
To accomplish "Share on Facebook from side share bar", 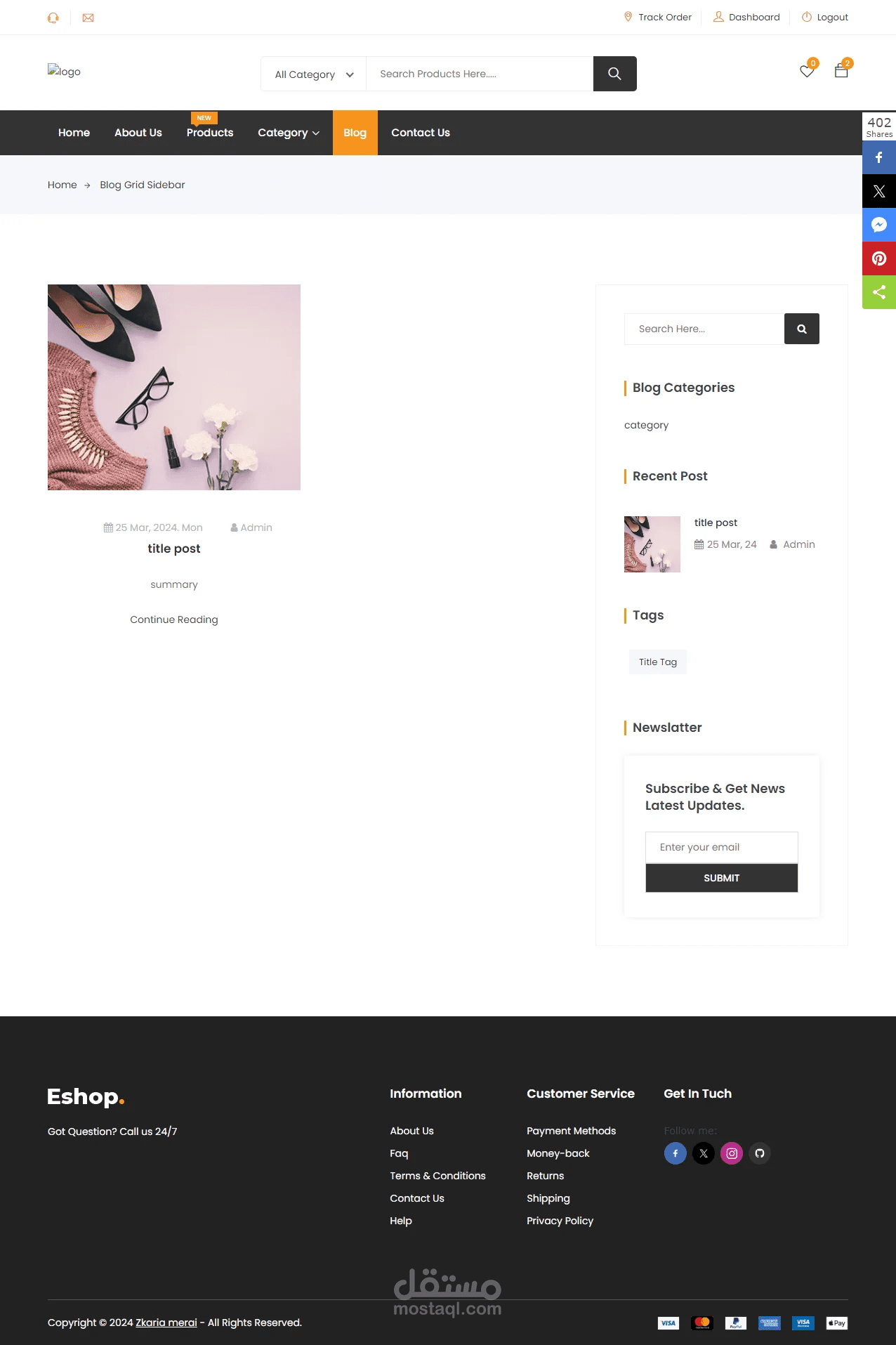I will tap(879, 157).
